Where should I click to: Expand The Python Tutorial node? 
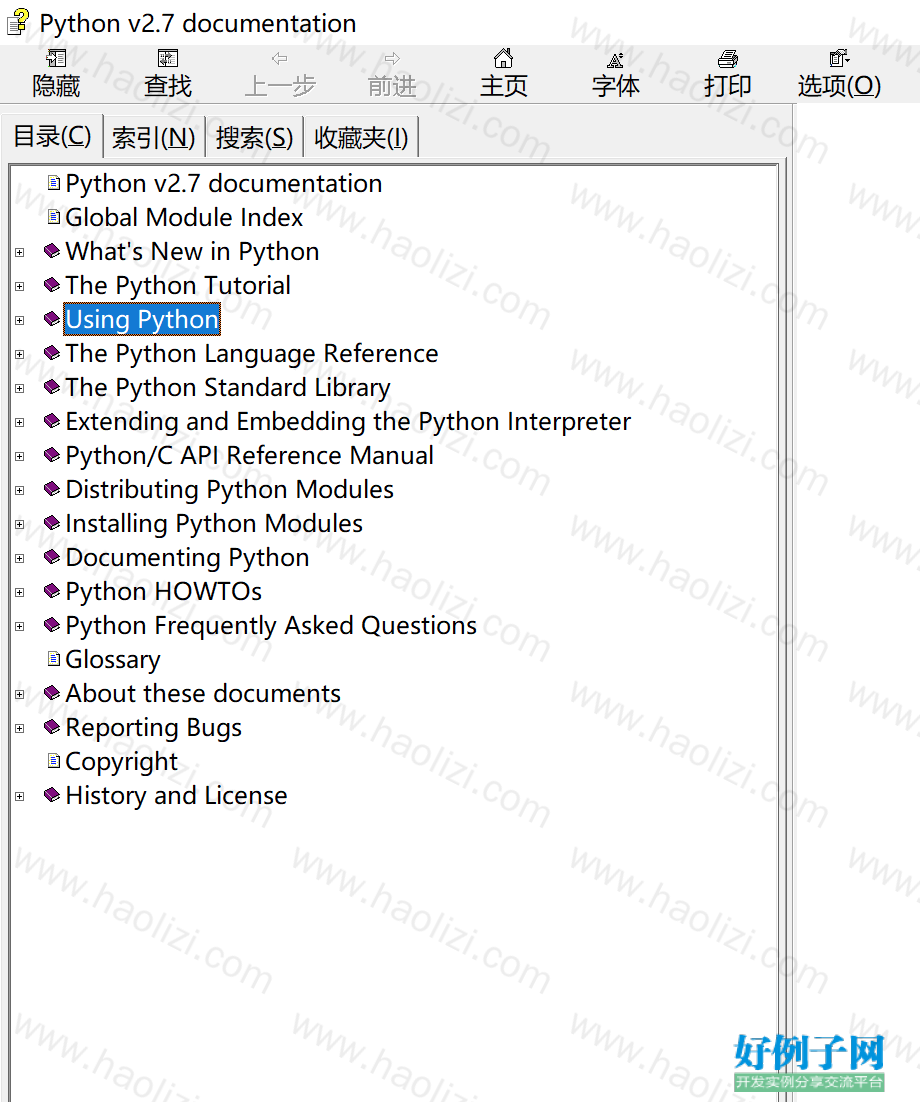[x=20, y=286]
